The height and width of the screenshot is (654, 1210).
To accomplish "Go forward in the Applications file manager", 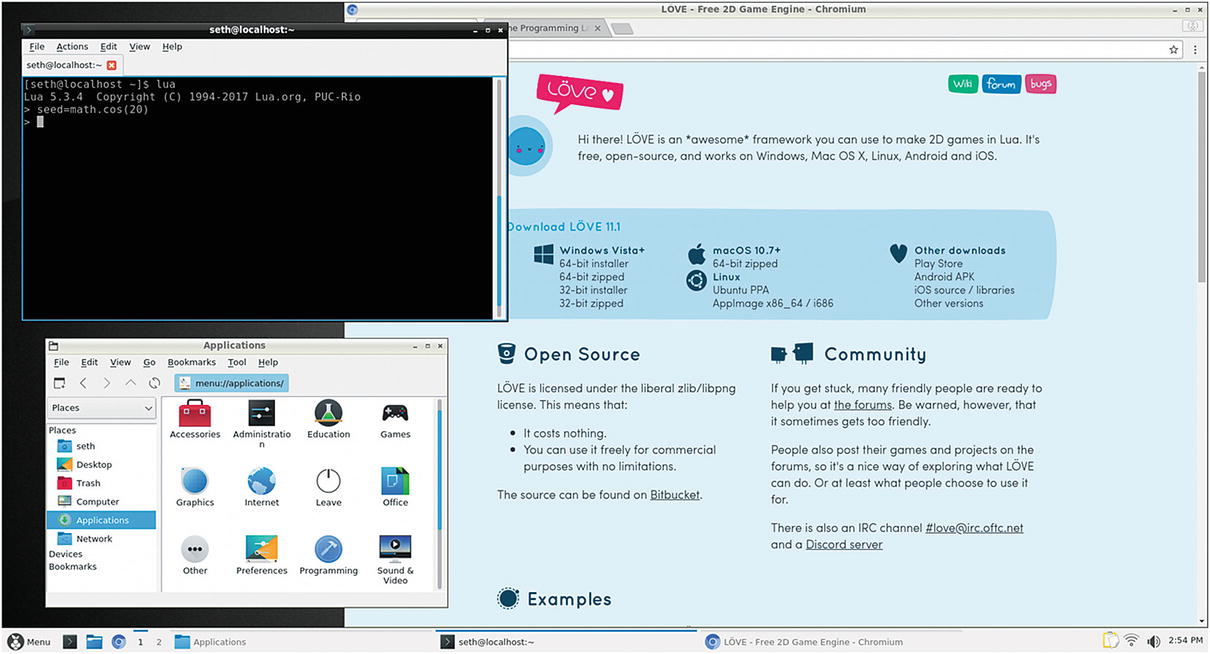I will [x=107, y=383].
